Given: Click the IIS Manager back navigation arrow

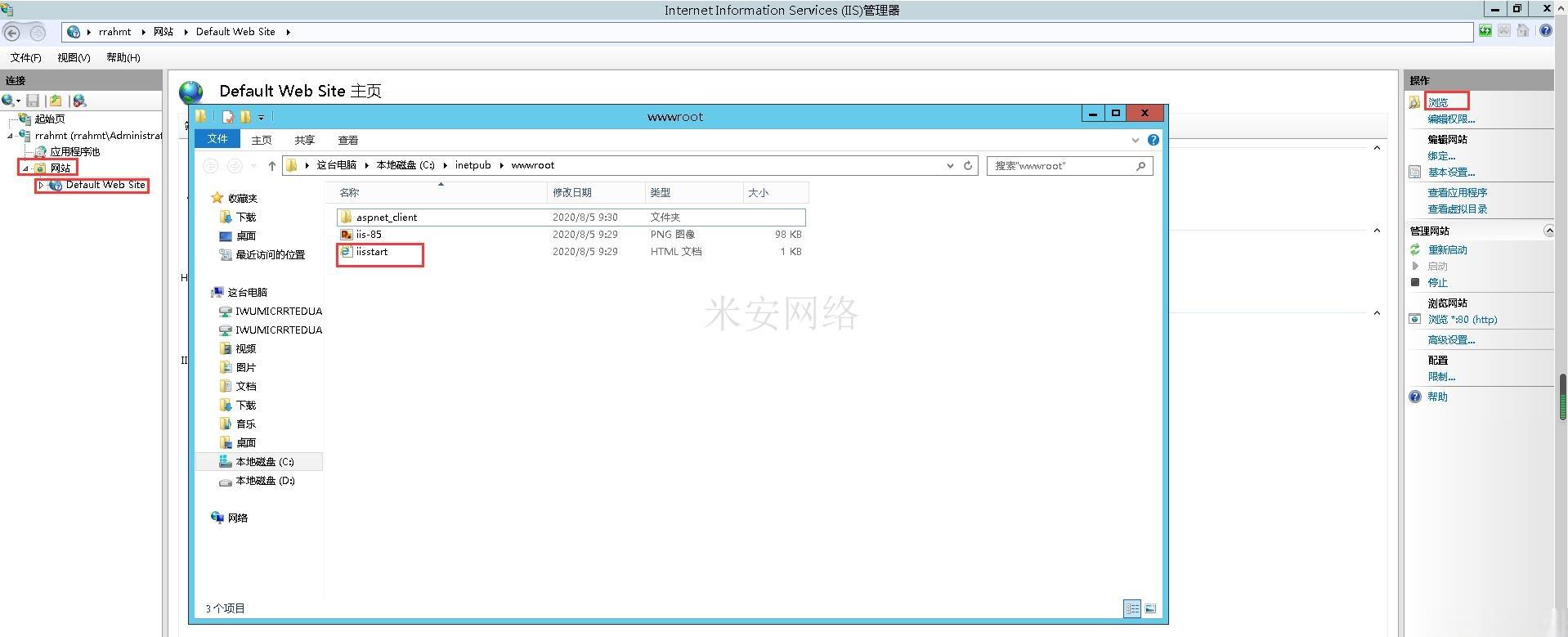Looking at the screenshot, I should [12, 33].
